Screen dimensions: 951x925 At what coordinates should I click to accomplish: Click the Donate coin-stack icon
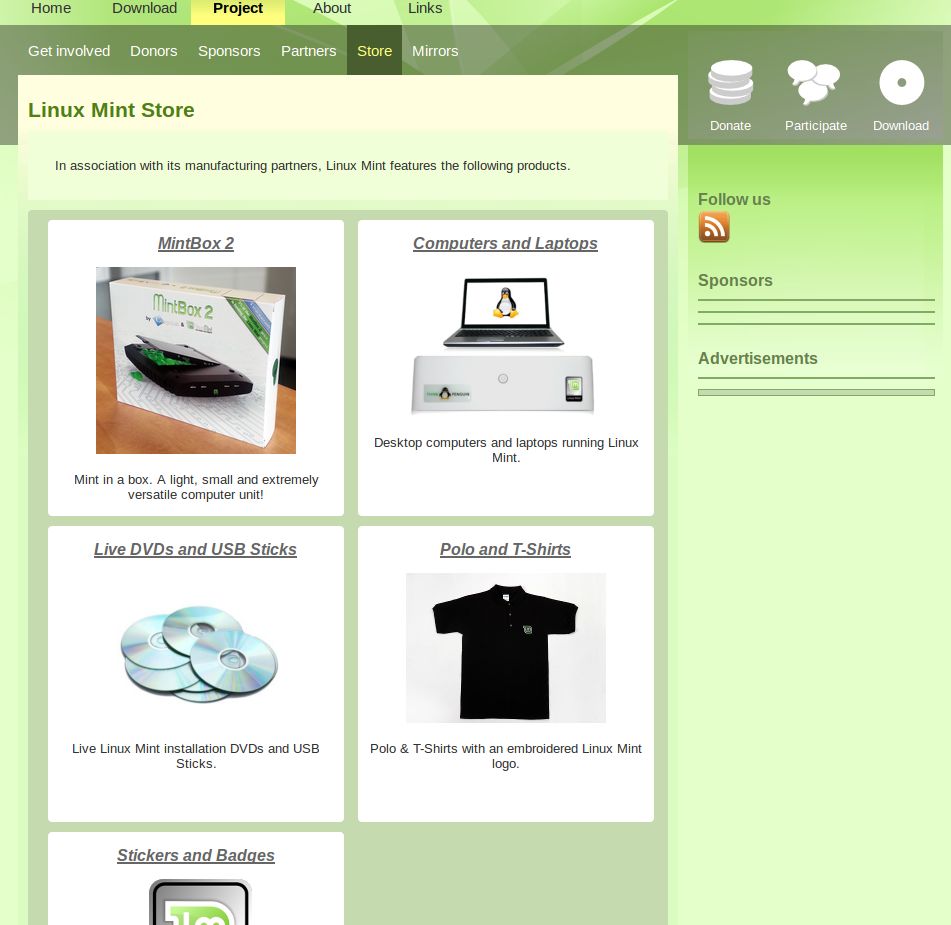coord(730,83)
